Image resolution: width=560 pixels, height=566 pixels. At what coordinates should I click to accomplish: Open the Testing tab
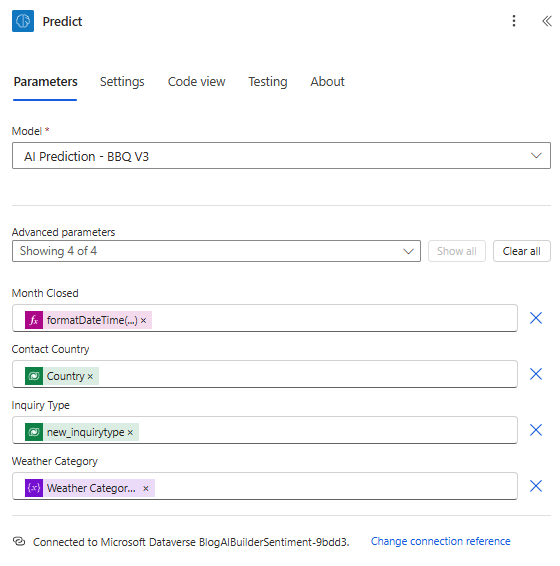pyautogui.click(x=268, y=82)
